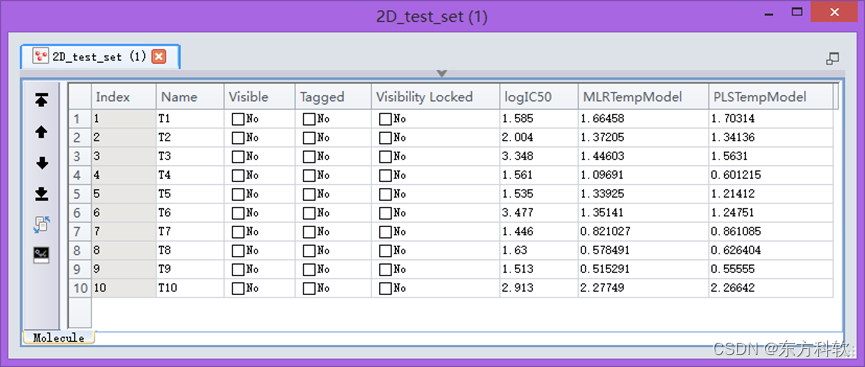Toggle Tagged checkbox for T2
The height and width of the screenshot is (367, 865).
[309, 137]
